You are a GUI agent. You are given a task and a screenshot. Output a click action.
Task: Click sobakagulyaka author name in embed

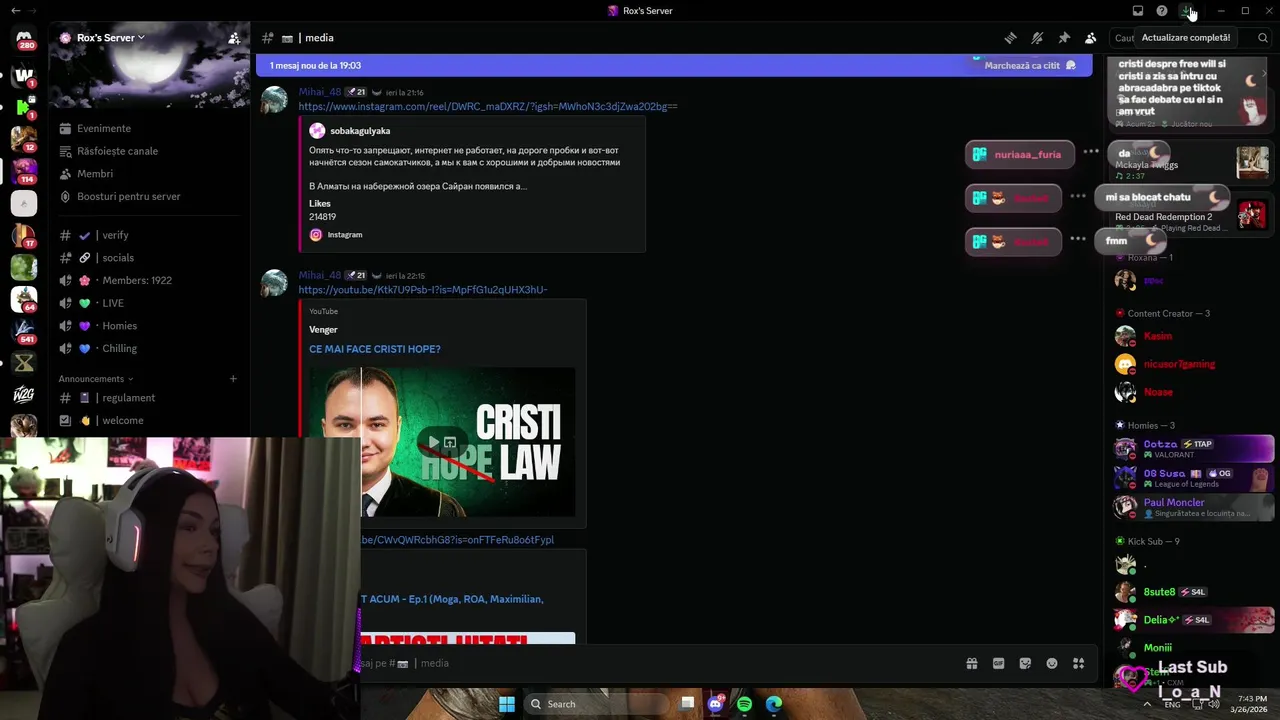click(360, 131)
